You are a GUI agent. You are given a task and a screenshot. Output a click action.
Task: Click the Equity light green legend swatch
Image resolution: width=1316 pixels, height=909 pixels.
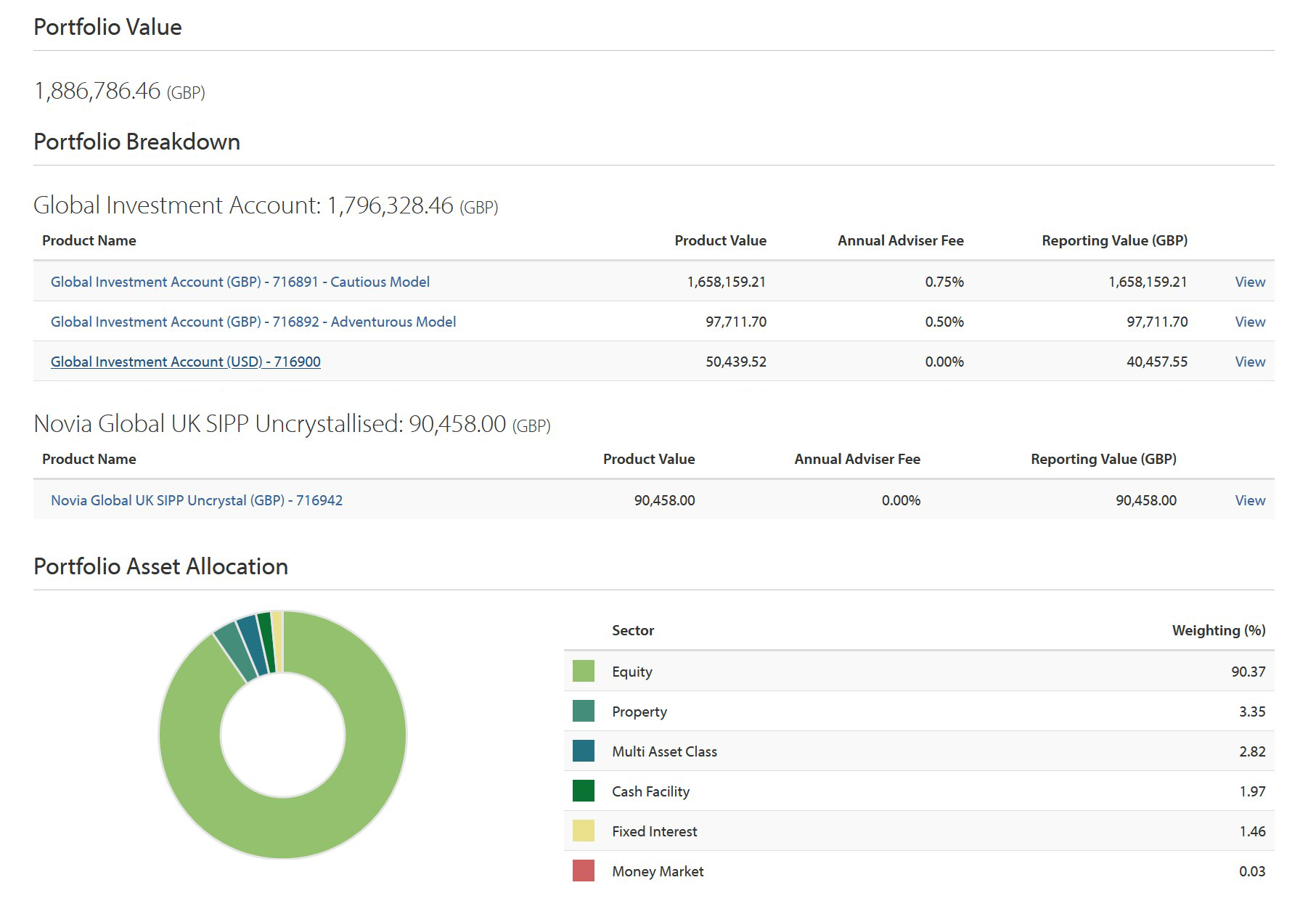[x=583, y=671]
